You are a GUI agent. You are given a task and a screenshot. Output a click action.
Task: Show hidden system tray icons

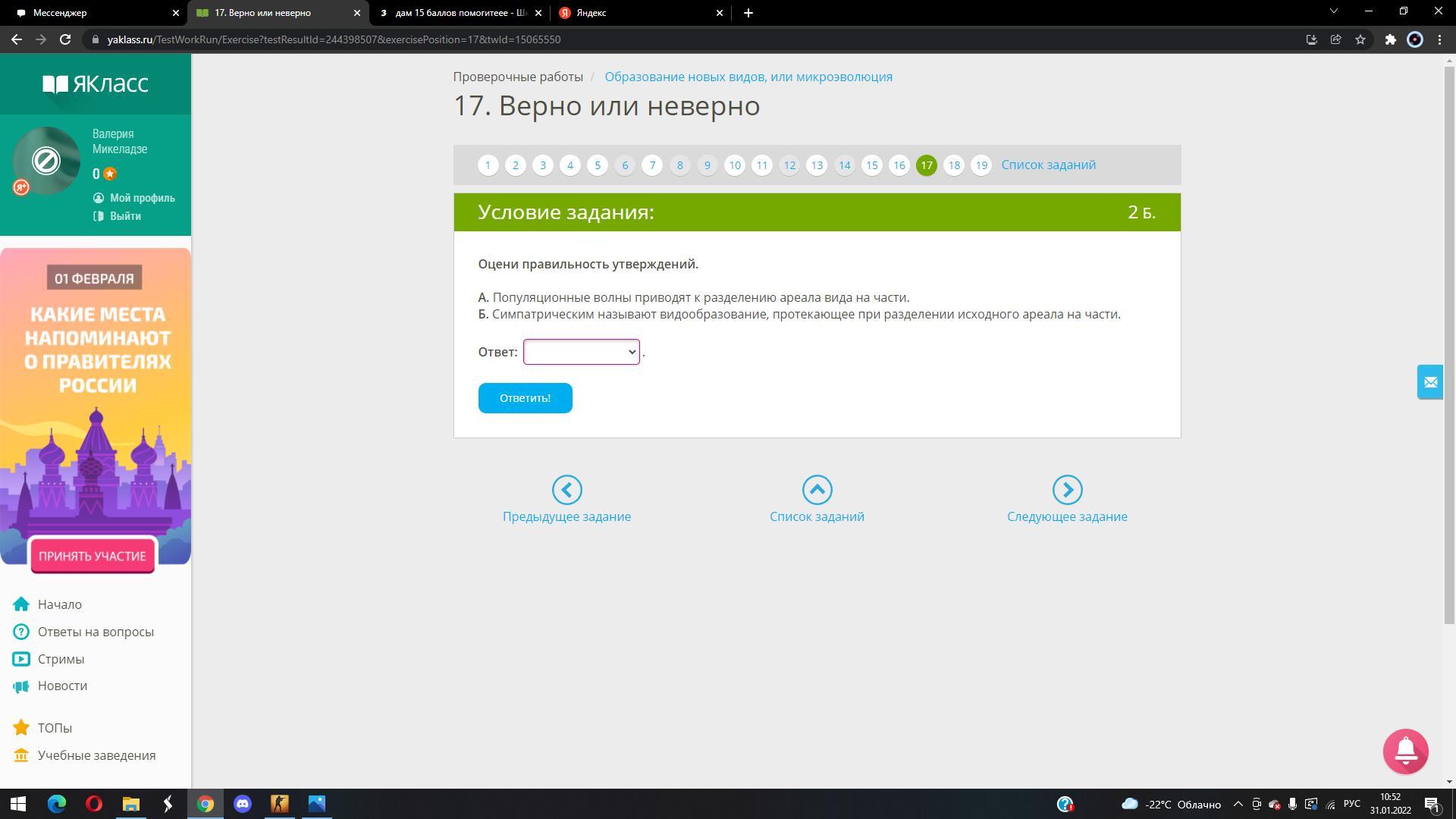[x=1238, y=804]
